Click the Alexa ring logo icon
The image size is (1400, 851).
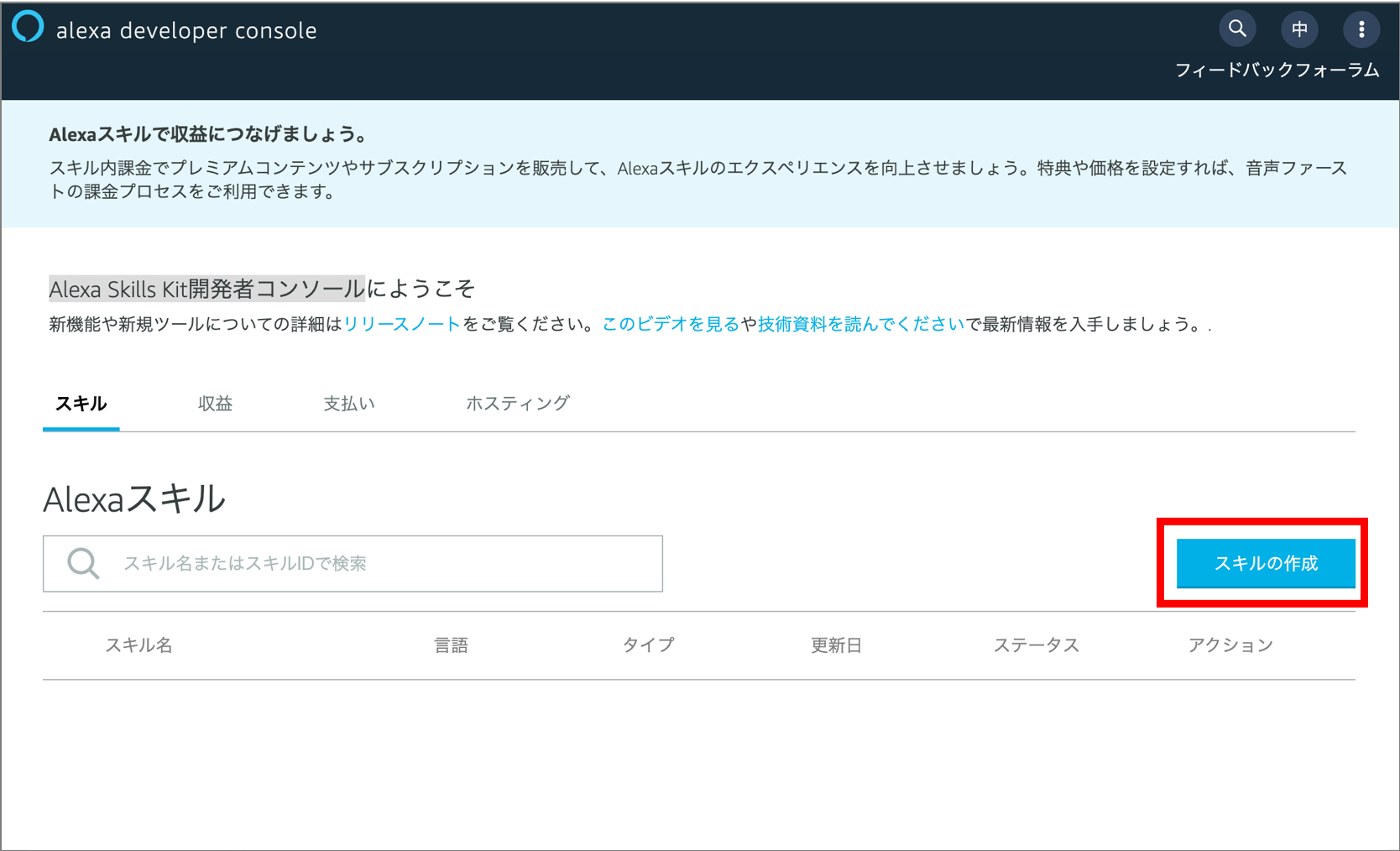[28, 27]
